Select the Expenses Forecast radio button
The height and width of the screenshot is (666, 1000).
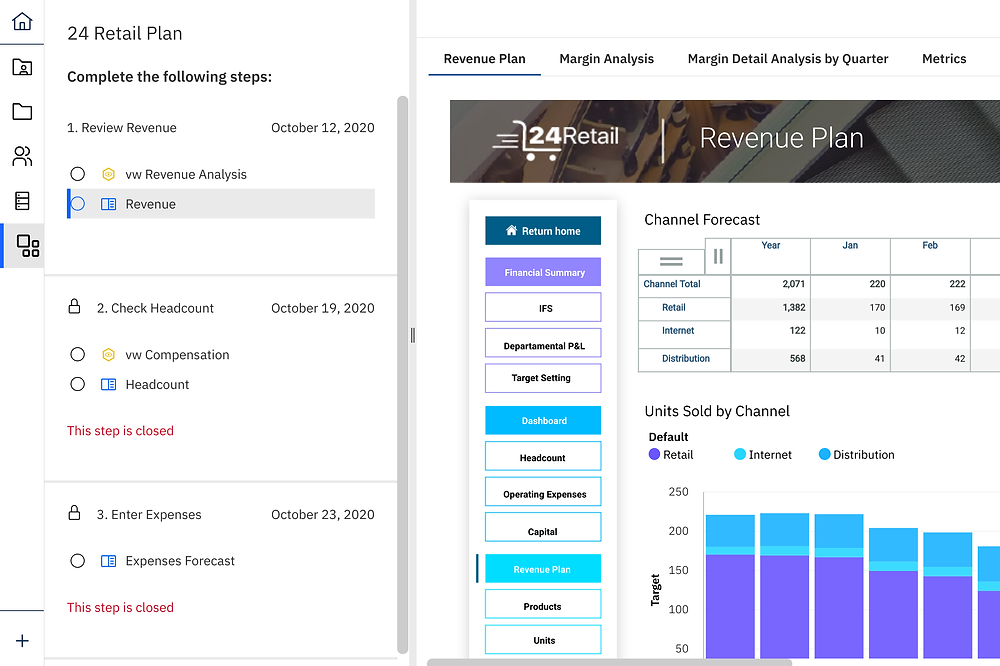click(x=78, y=561)
